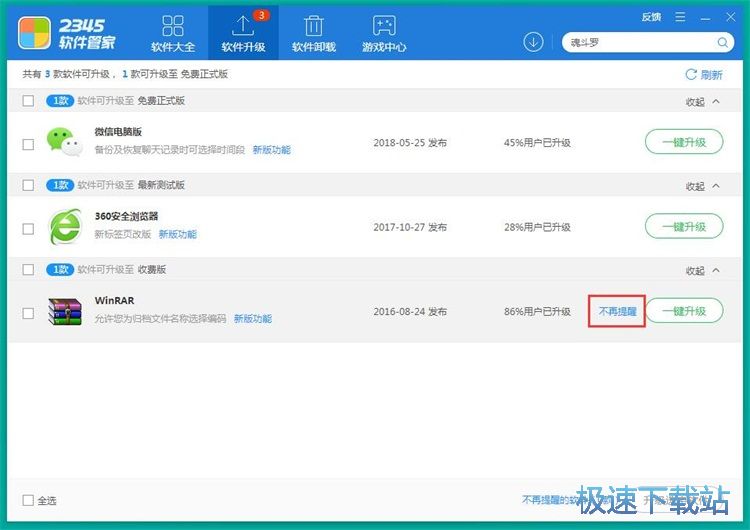Viewport: 750px width, 530px height.
Task: Tick the 全选 select-all checkbox
Action: (x=28, y=500)
